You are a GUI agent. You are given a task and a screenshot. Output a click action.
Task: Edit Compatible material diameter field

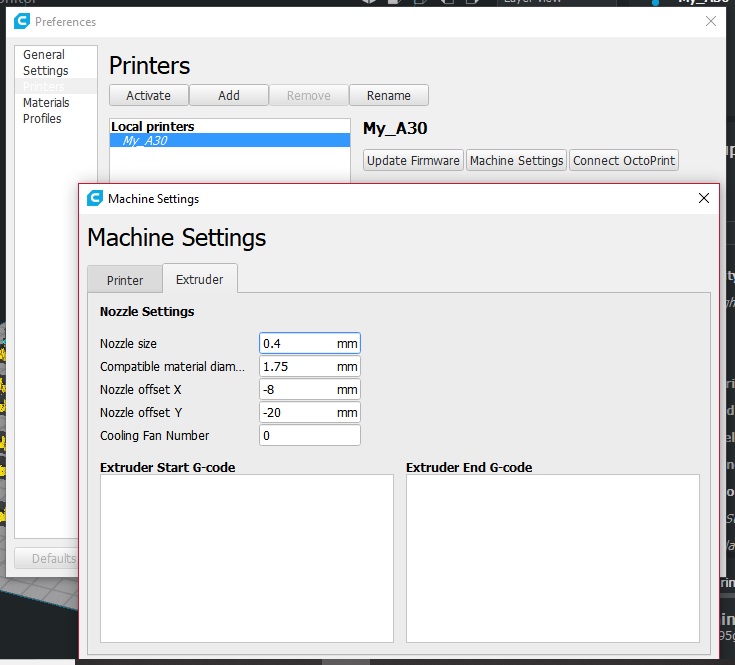coord(310,366)
